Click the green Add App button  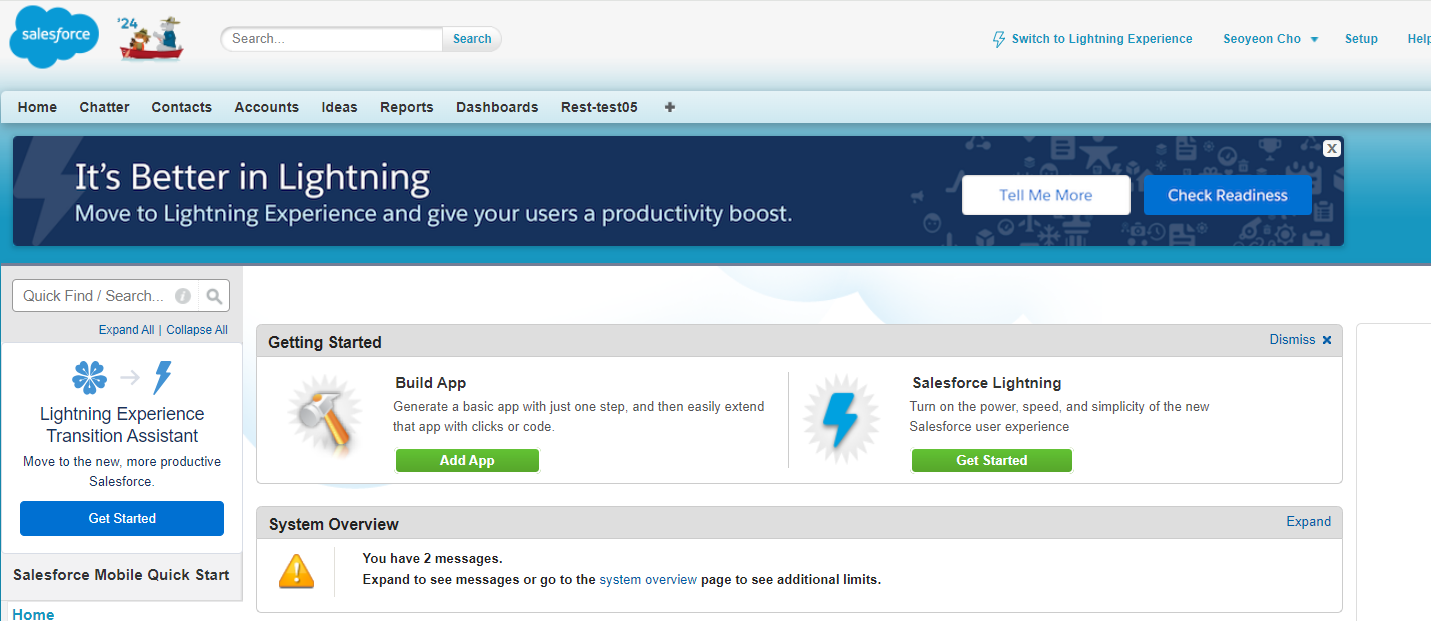point(467,460)
